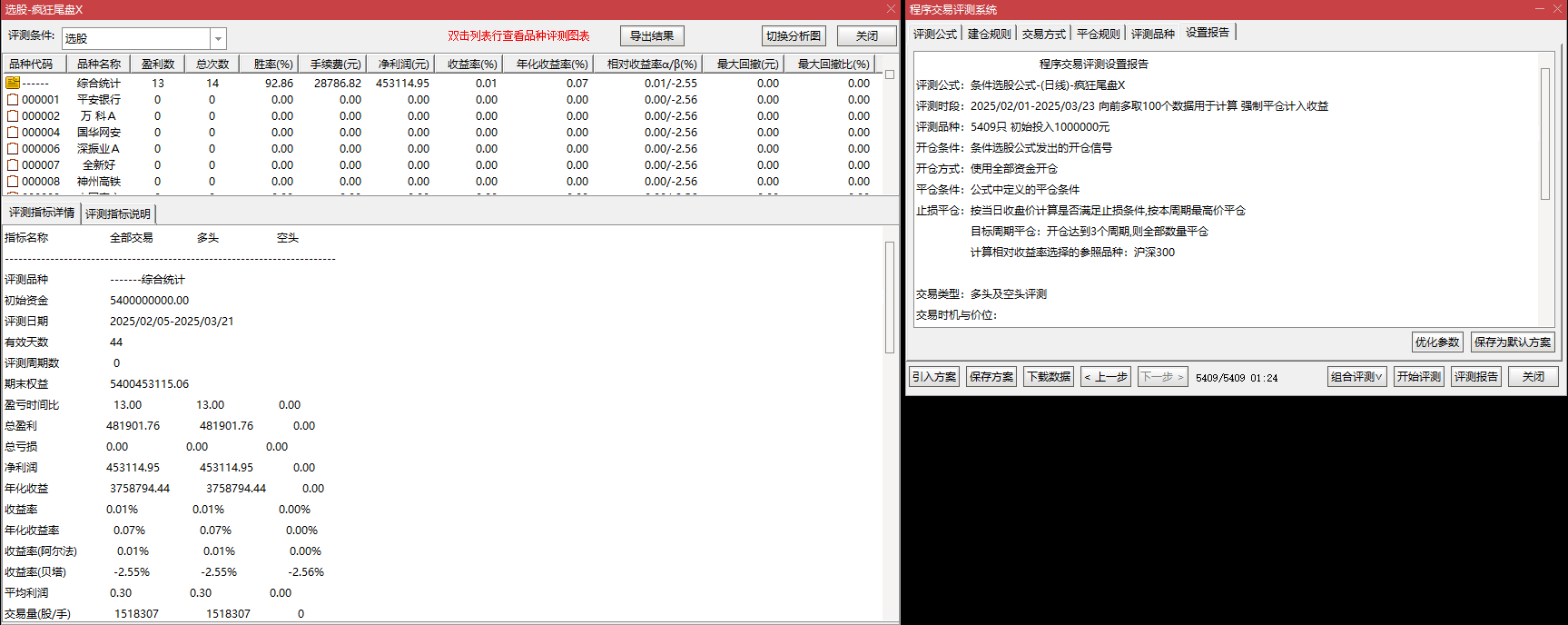Click the 评测指标详情 panel vertical scrollbar
Screen dimensions: 1568x625
pyautogui.click(x=890, y=298)
